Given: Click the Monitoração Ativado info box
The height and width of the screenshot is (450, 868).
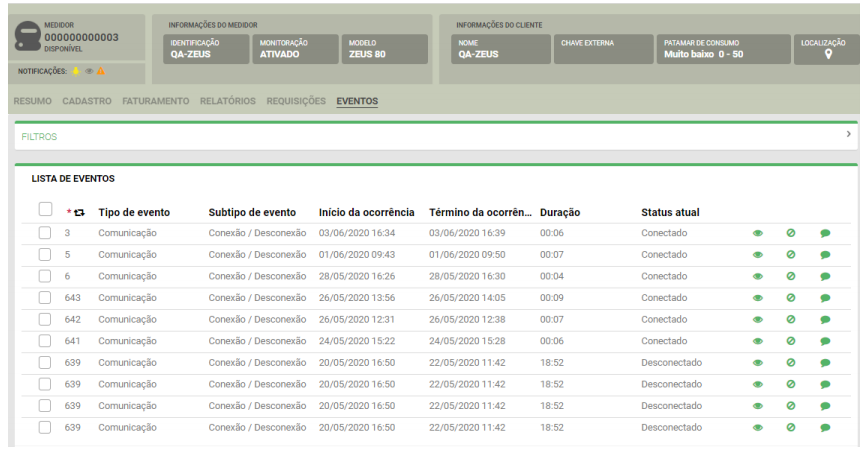Looking at the screenshot, I should click(x=294, y=49).
